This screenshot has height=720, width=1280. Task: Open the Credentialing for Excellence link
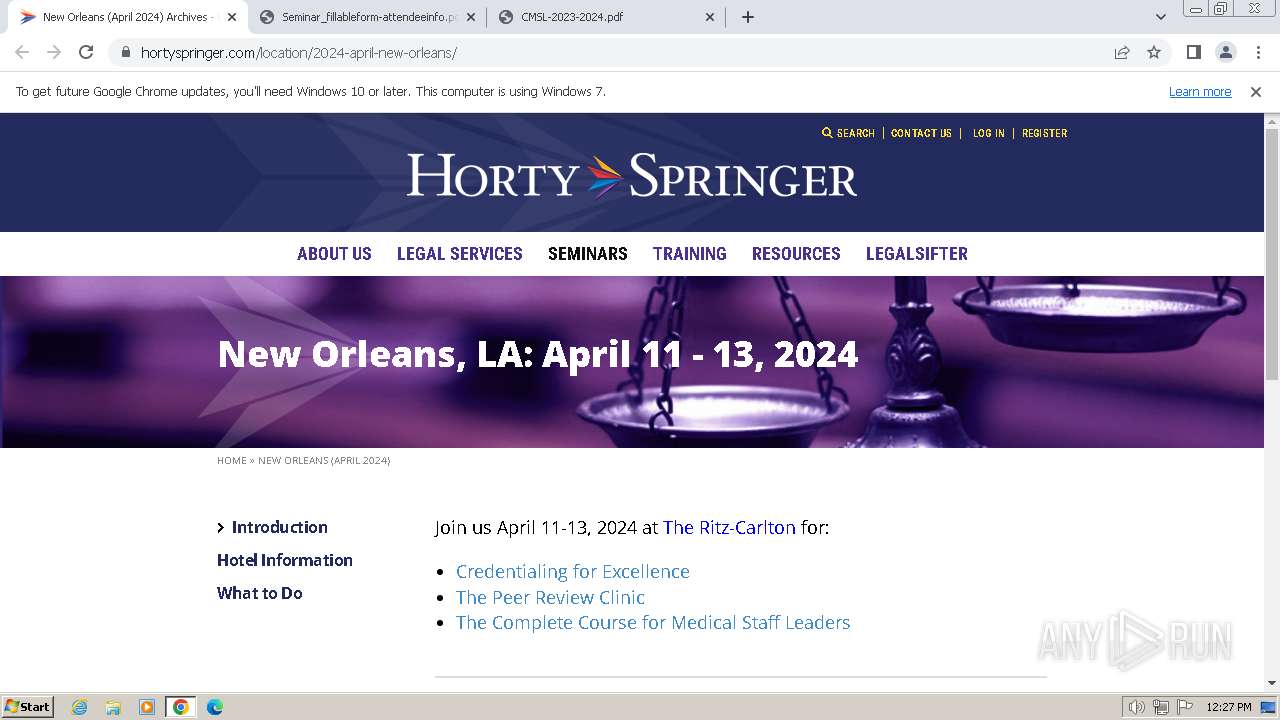pos(573,571)
